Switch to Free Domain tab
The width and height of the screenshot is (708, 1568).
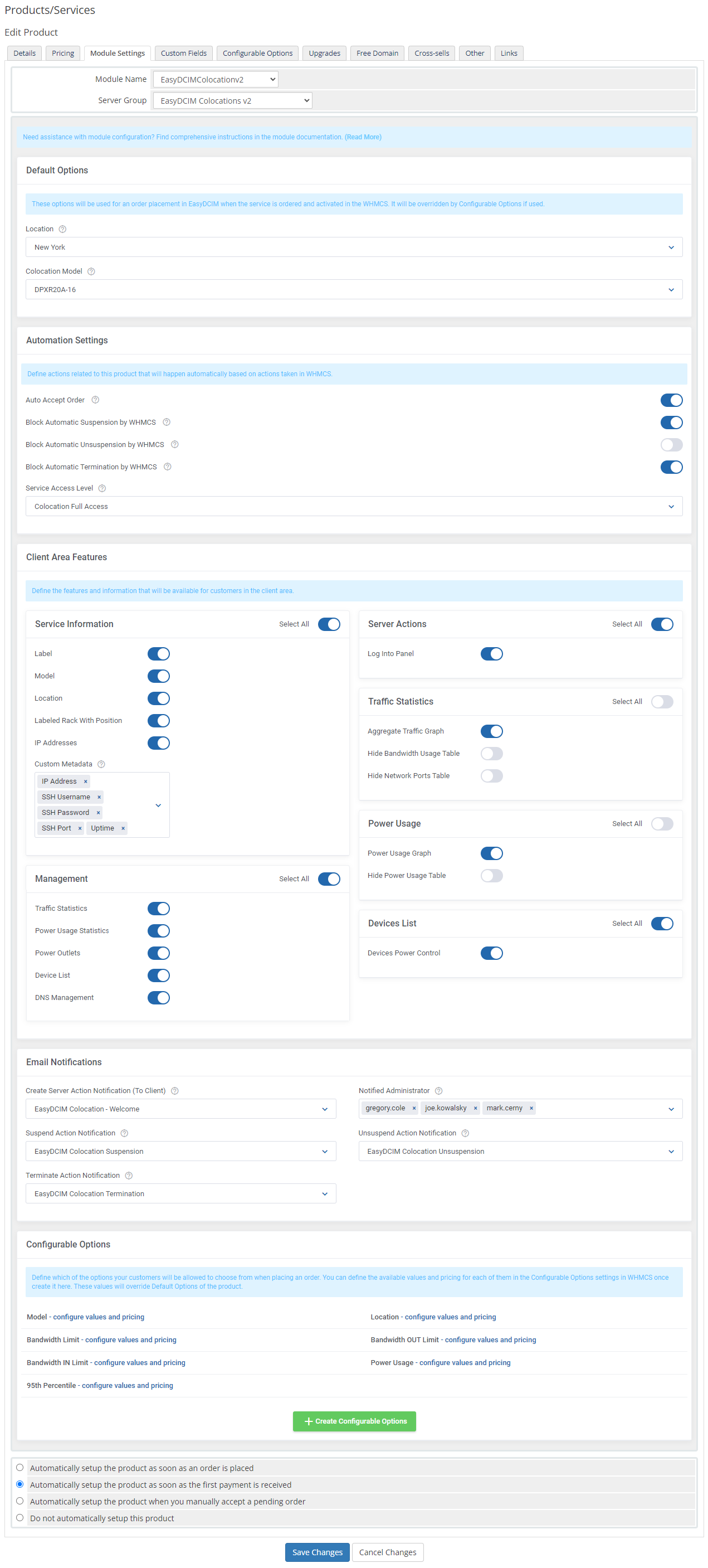pos(378,53)
